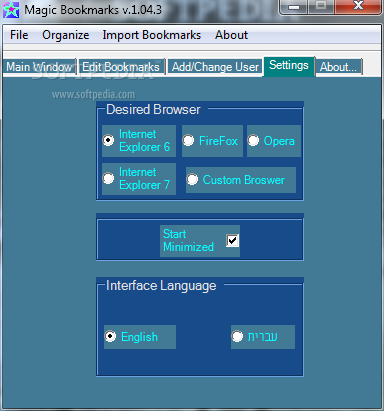Image resolution: width=384 pixels, height=411 pixels.
Task: Select Internet Explorer 6 radio button
Action: coord(108,140)
